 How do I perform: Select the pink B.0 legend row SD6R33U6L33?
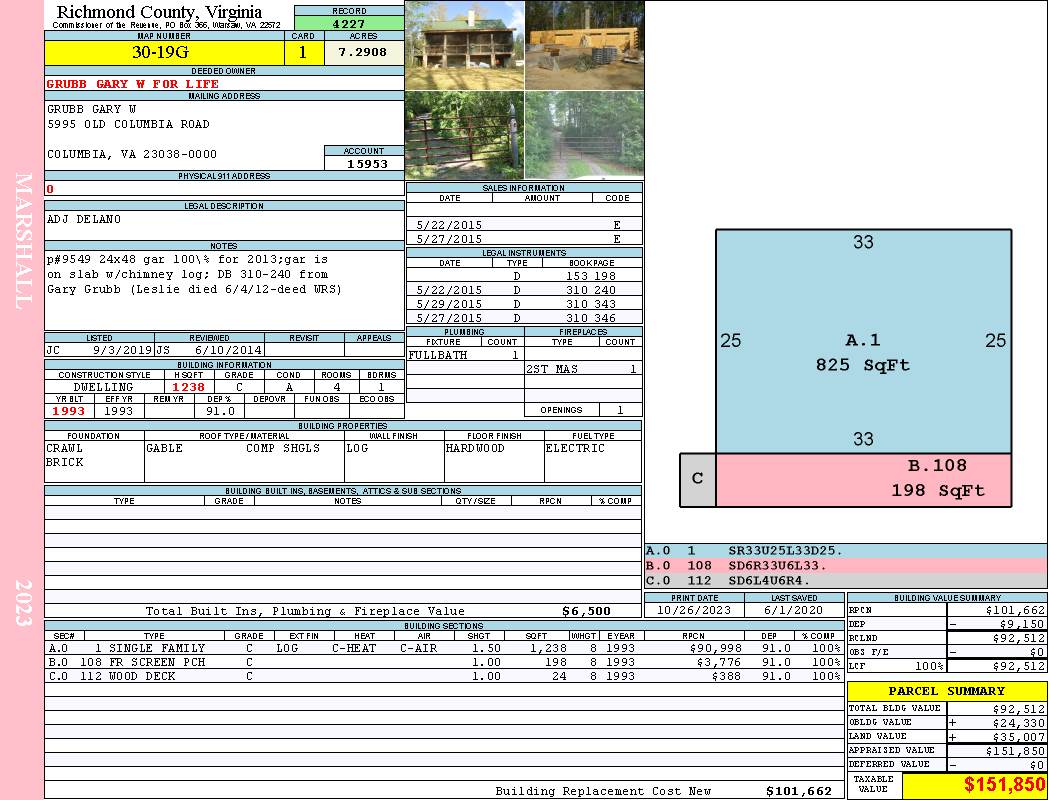click(845, 566)
